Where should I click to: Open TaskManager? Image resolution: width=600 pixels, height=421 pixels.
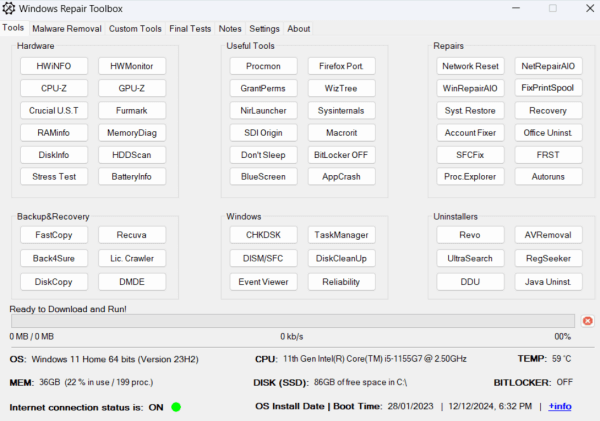click(x=342, y=235)
